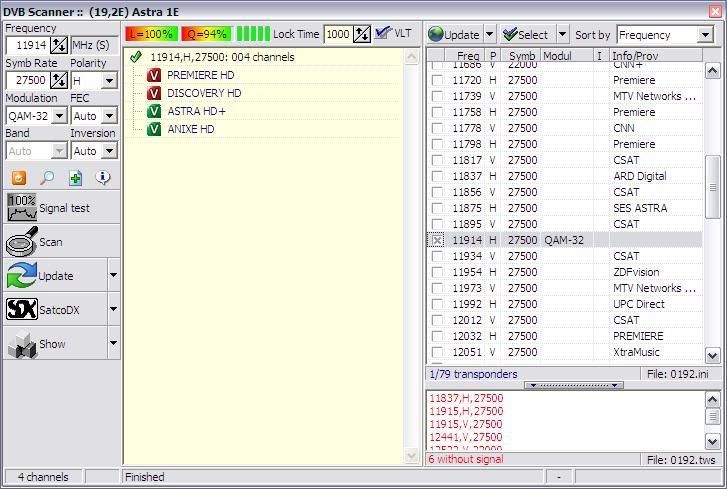Click the green V icon of ANIXE HD

point(154,129)
